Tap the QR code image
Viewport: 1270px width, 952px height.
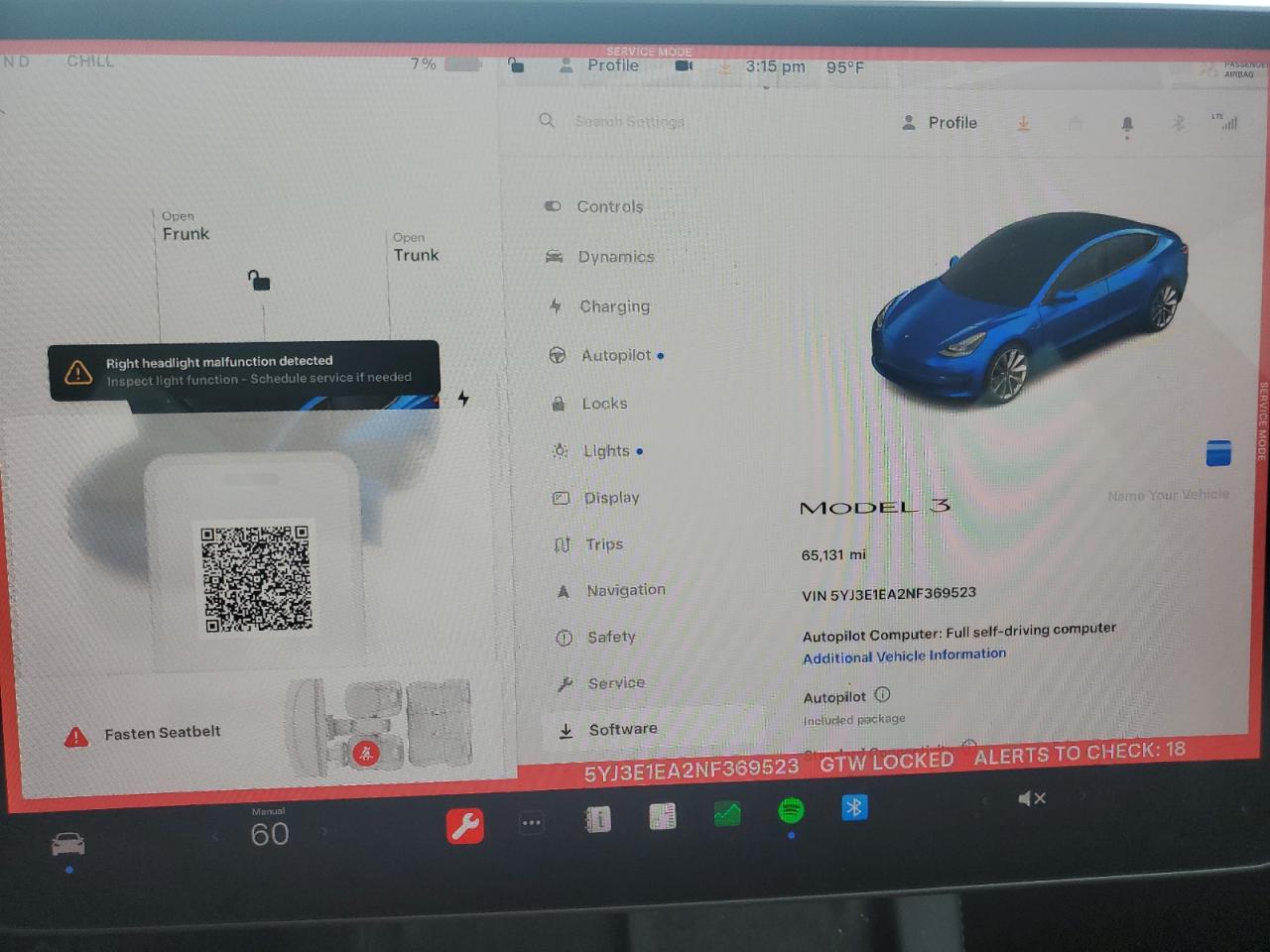256,578
